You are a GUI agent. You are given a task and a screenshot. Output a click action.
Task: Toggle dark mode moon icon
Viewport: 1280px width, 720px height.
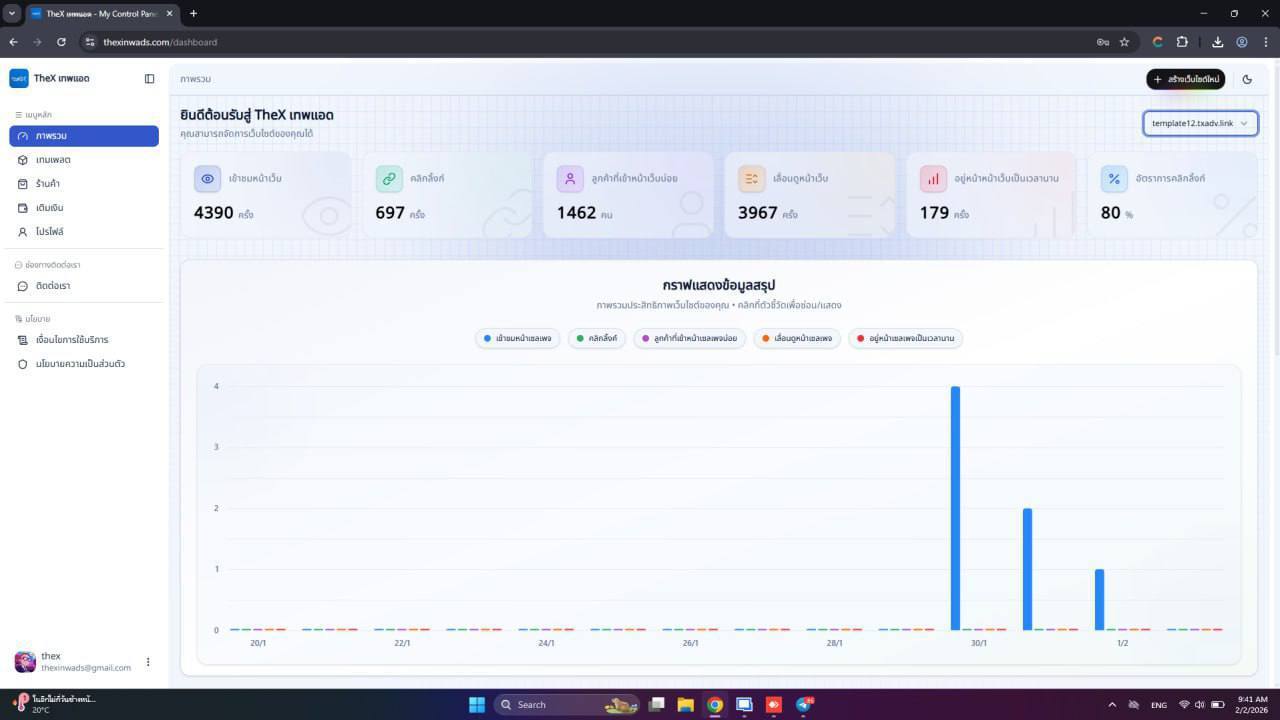[1247, 79]
